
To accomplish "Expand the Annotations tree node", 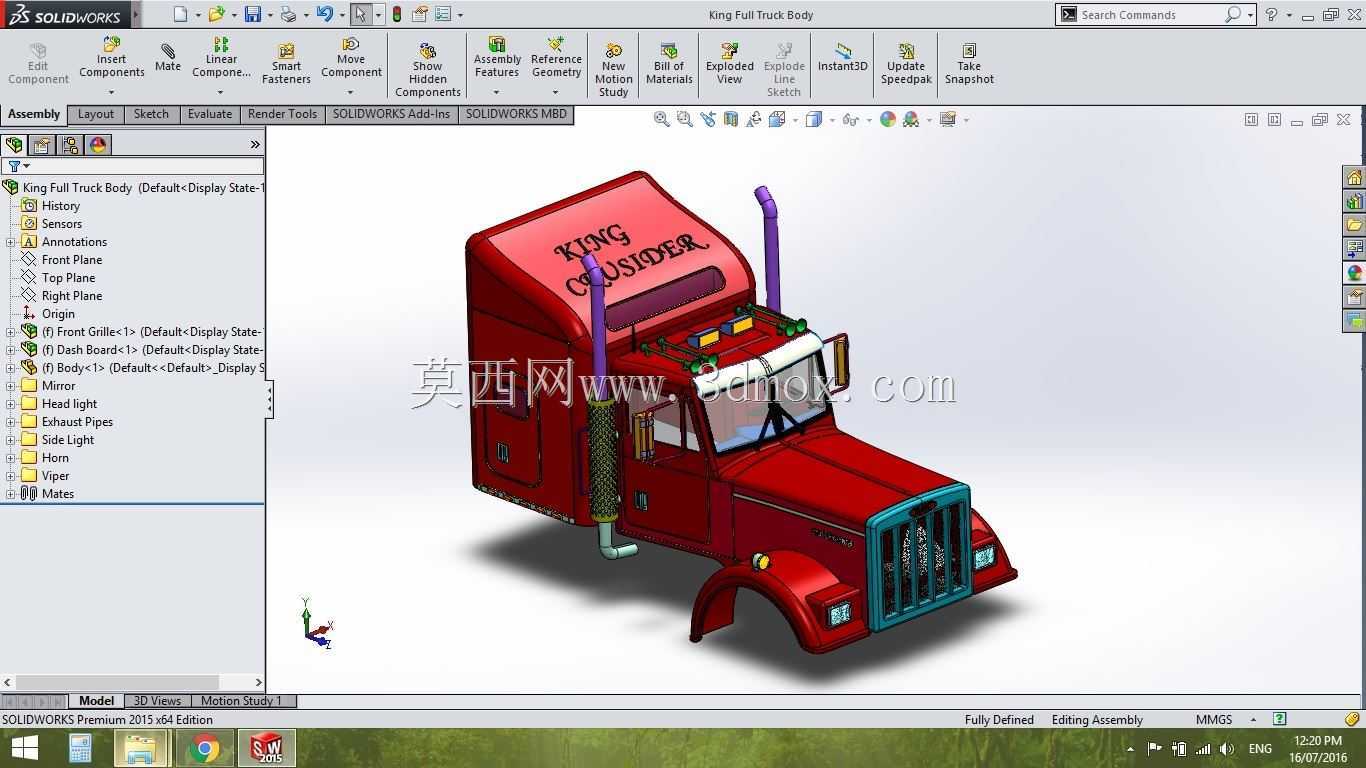I will point(10,242).
